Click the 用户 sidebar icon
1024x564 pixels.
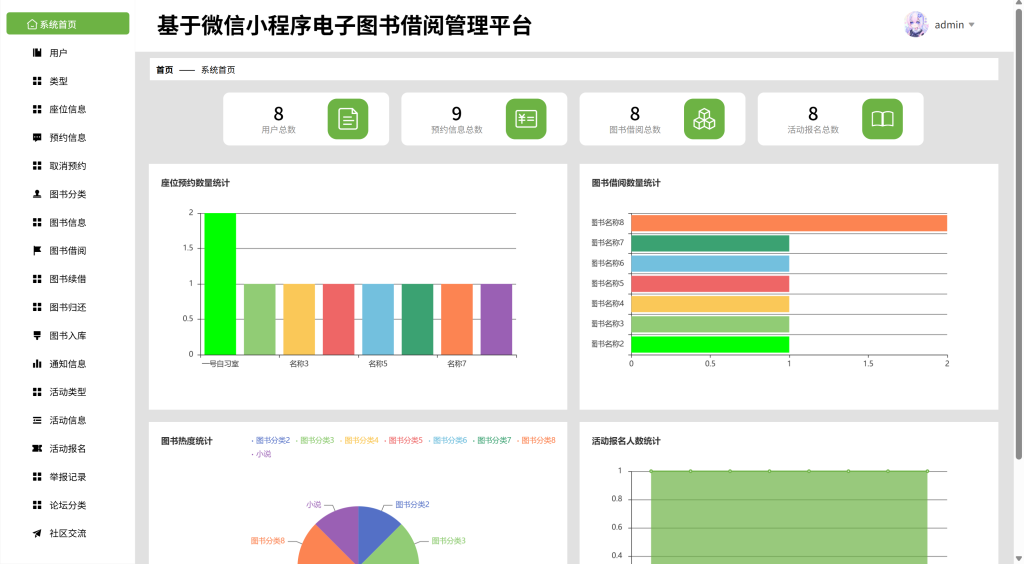(x=37, y=53)
